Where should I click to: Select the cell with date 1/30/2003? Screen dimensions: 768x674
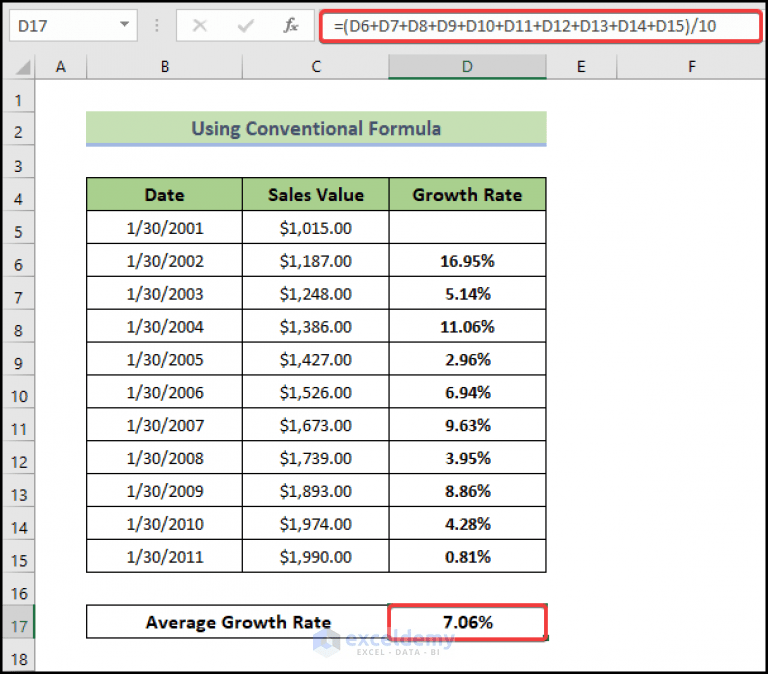(x=165, y=293)
